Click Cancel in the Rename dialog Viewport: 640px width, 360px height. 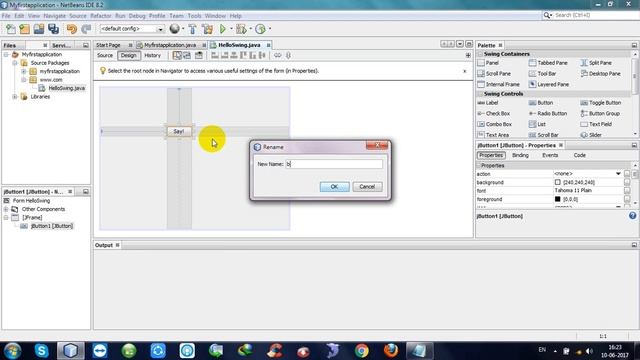(367, 187)
